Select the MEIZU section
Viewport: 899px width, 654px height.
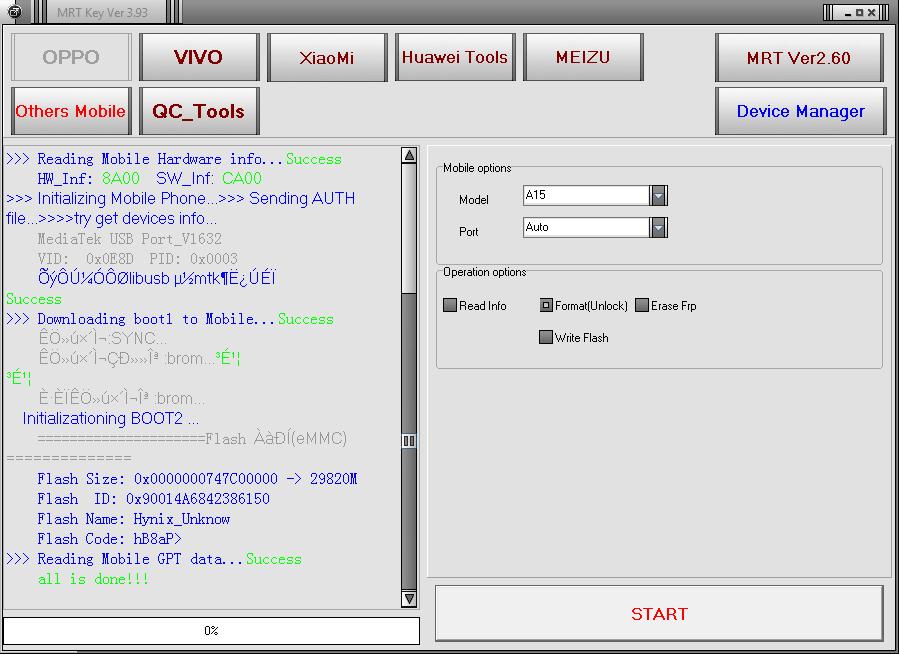(583, 57)
